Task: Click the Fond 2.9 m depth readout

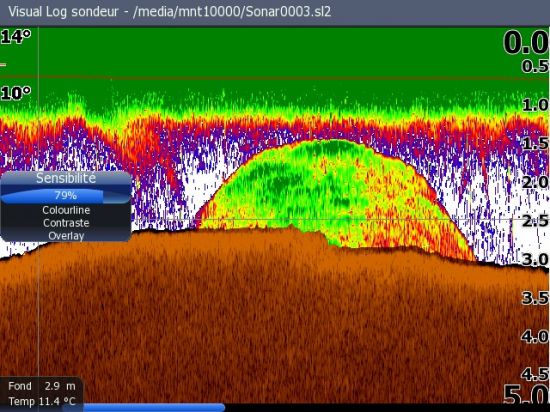Action: (42, 386)
